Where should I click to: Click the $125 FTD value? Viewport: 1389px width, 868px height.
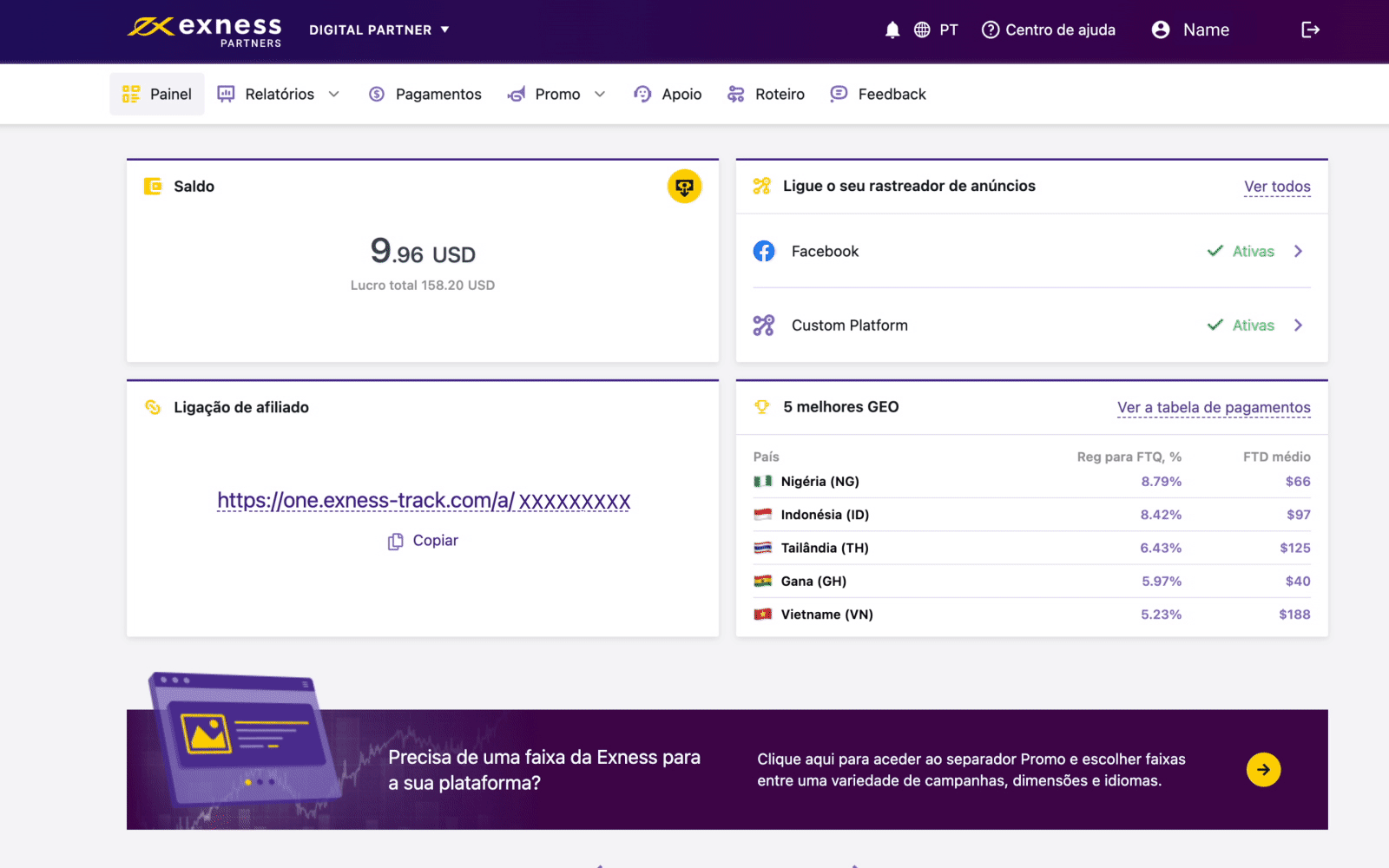(1294, 548)
